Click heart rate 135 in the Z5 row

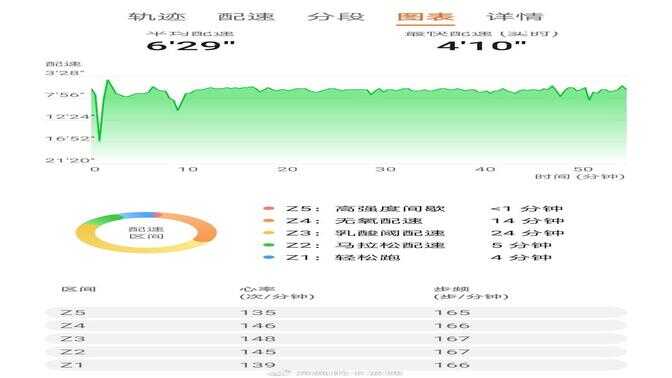tap(258, 312)
